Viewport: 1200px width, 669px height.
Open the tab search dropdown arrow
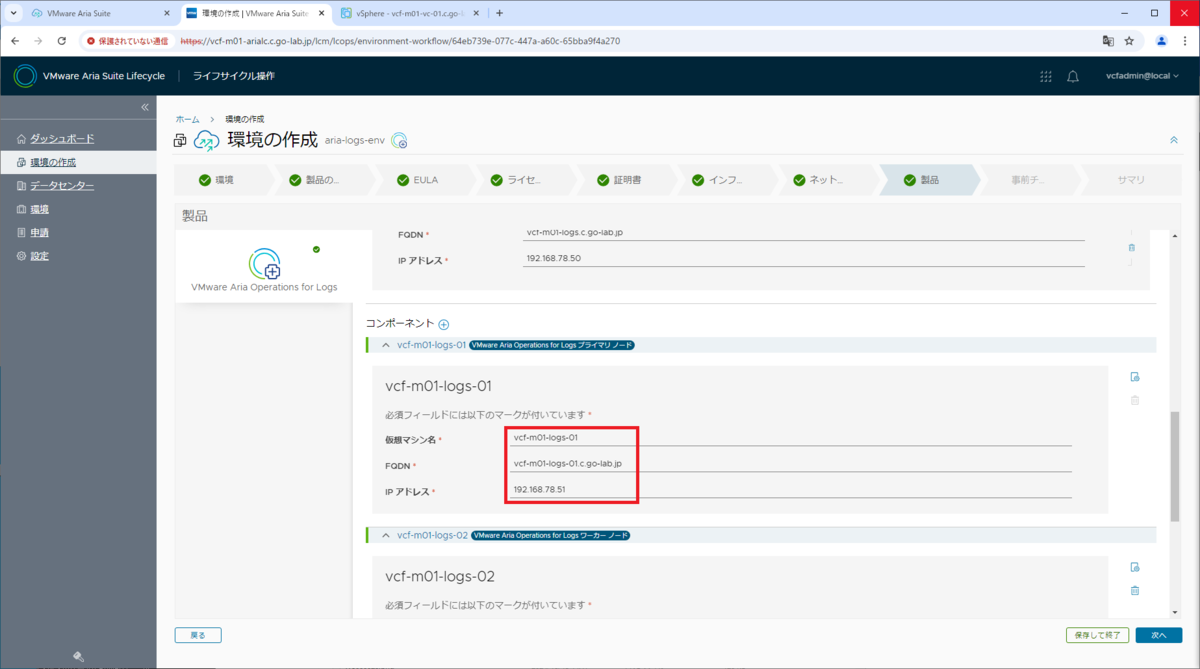(x=13, y=13)
